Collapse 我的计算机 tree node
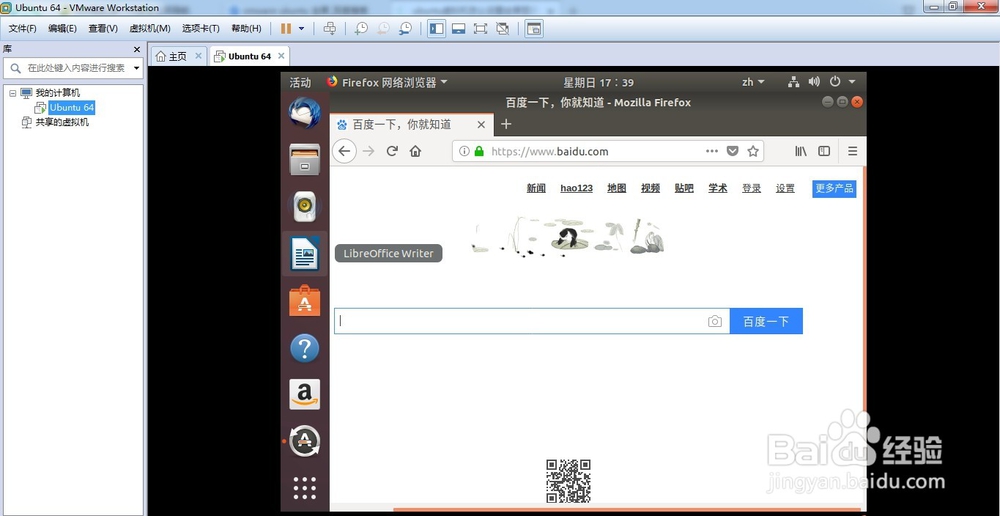Screen dimensions: 1000x516 point(13,93)
